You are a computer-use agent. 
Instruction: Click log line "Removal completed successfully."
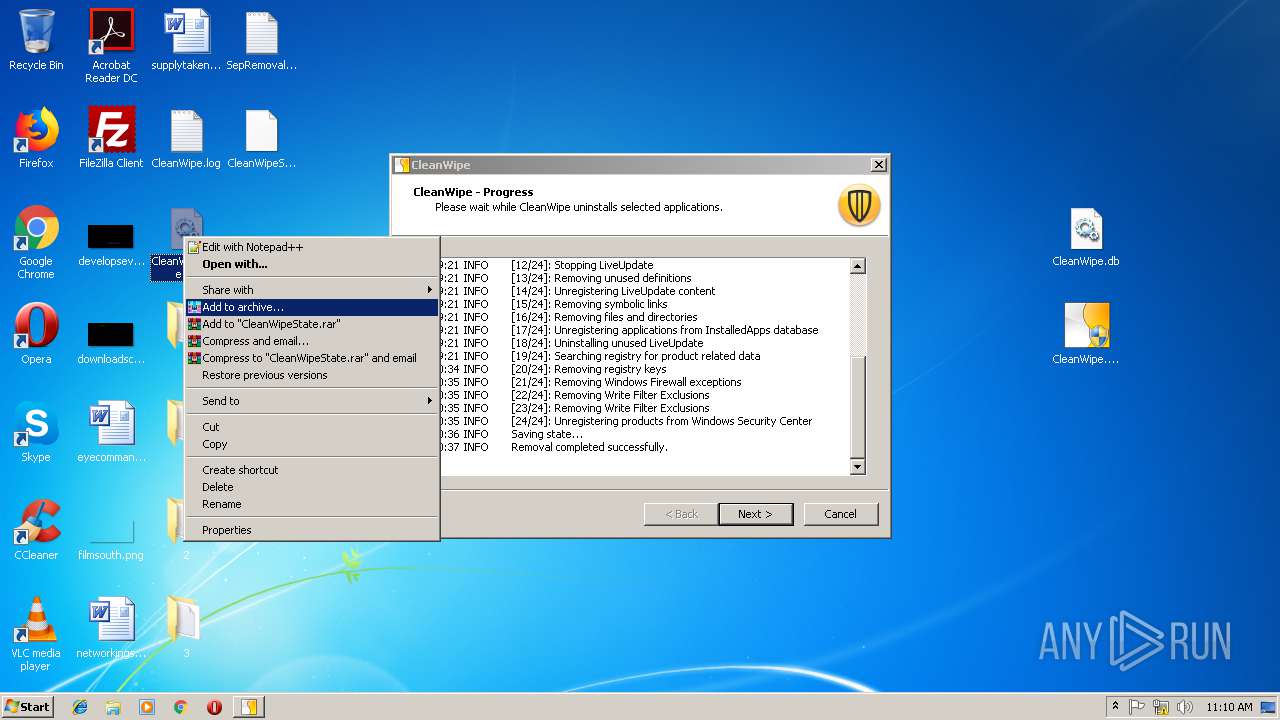tap(589, 447)
